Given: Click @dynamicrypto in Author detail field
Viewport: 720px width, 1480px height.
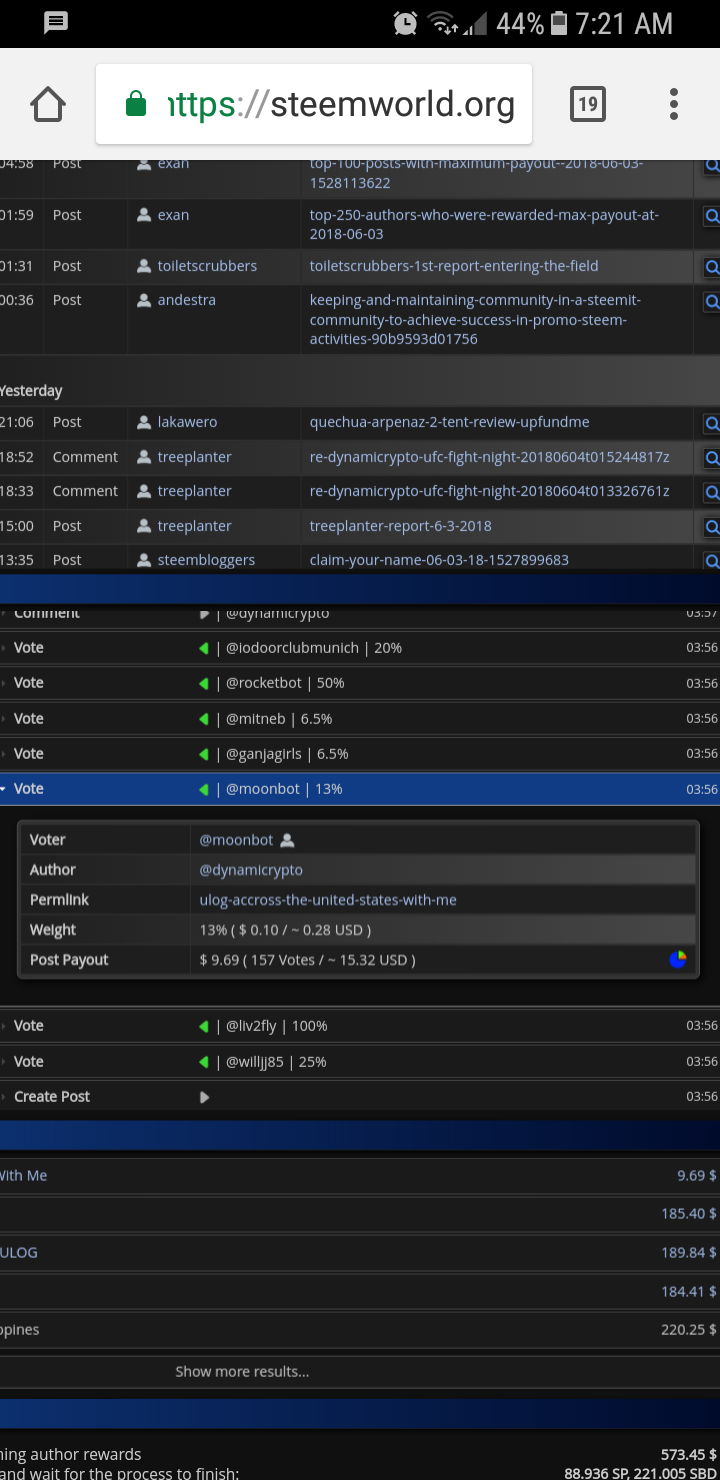Looking at the screenshot, I should (251, 870).
